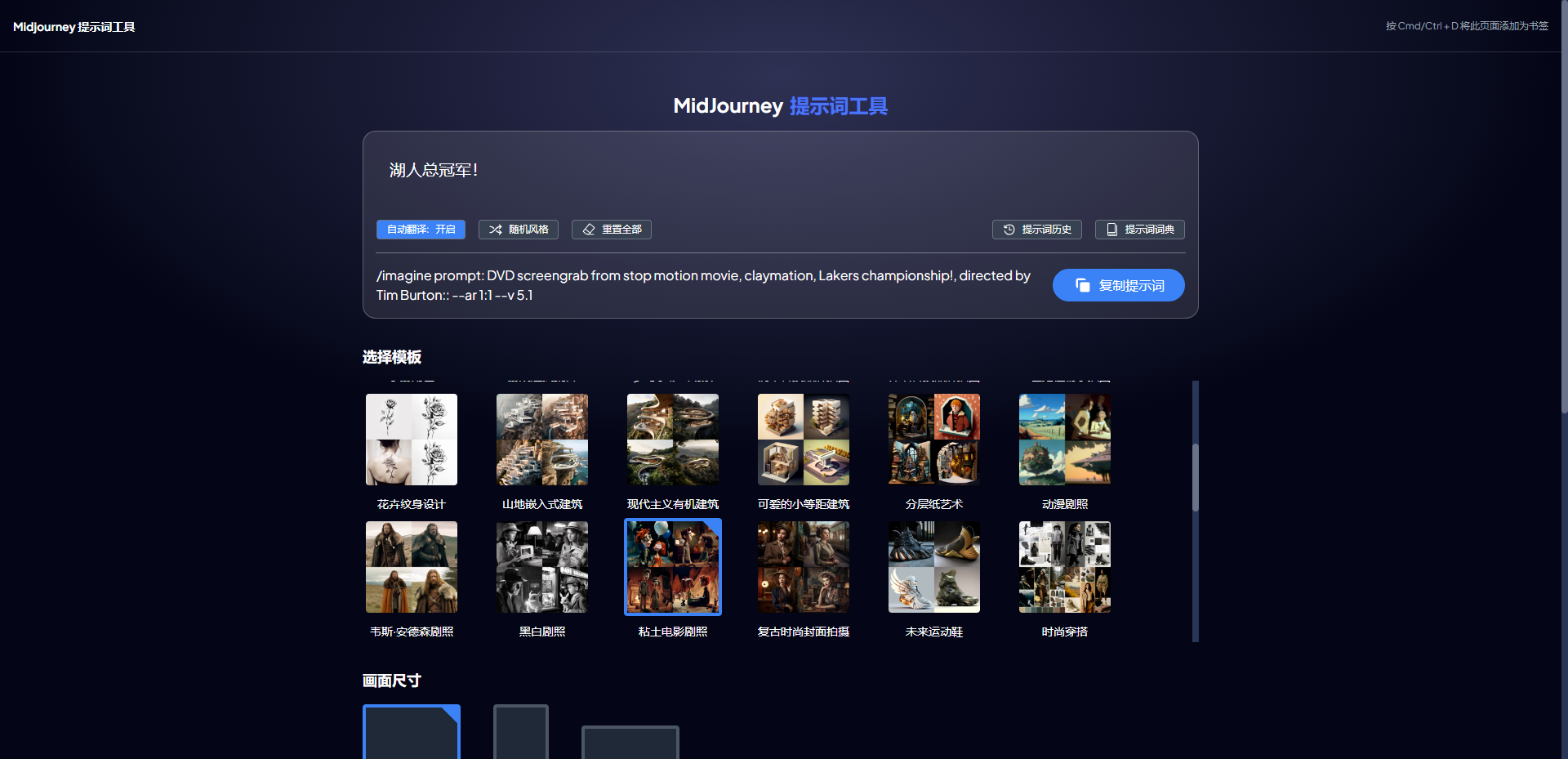Toggle 自动翻译 开启 switch
This screenshot has width=1568, height=759.
(x=421, y=230)
